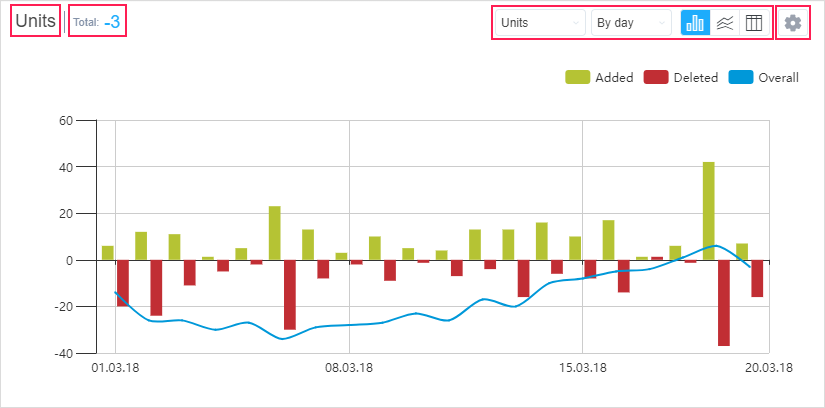The image size is (825, 408).
Task: Select the longest red Deleted bar
Action: coord(723,303)
